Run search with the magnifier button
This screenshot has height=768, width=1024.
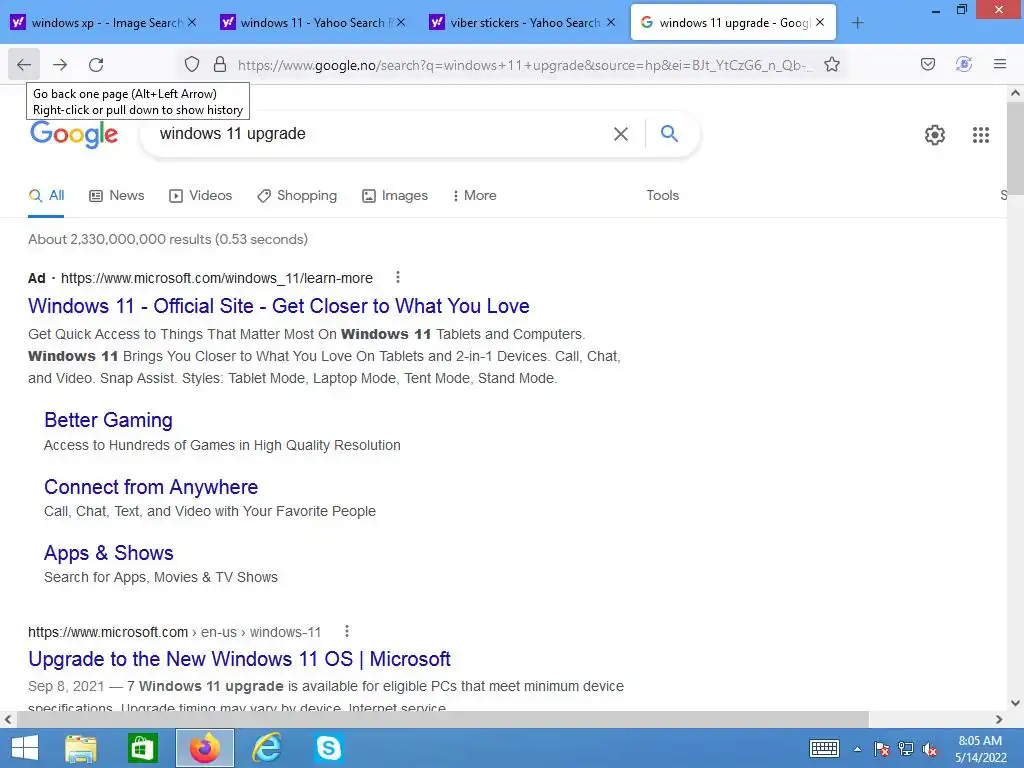(x=669, y=134)
